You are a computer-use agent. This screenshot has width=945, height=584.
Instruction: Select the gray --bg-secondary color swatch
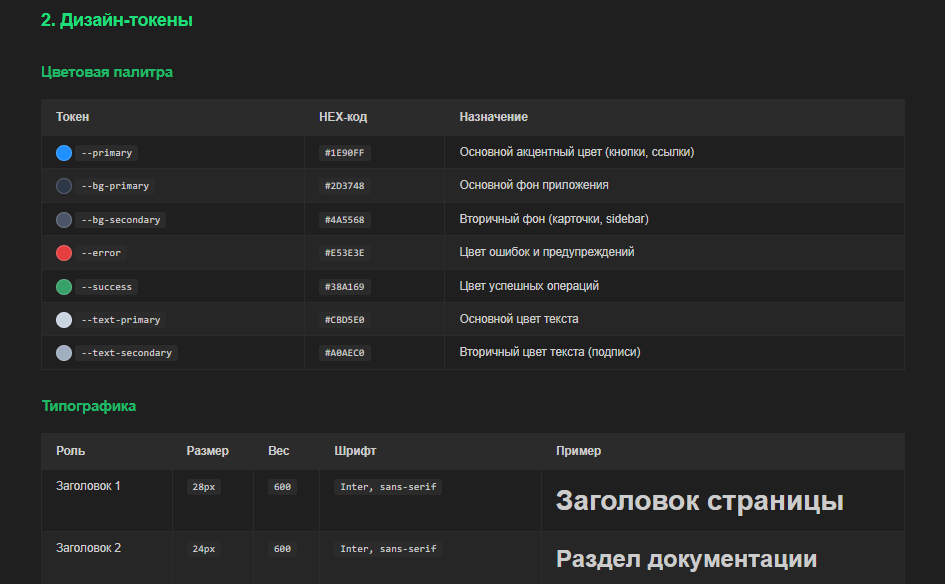coord(64,220)
